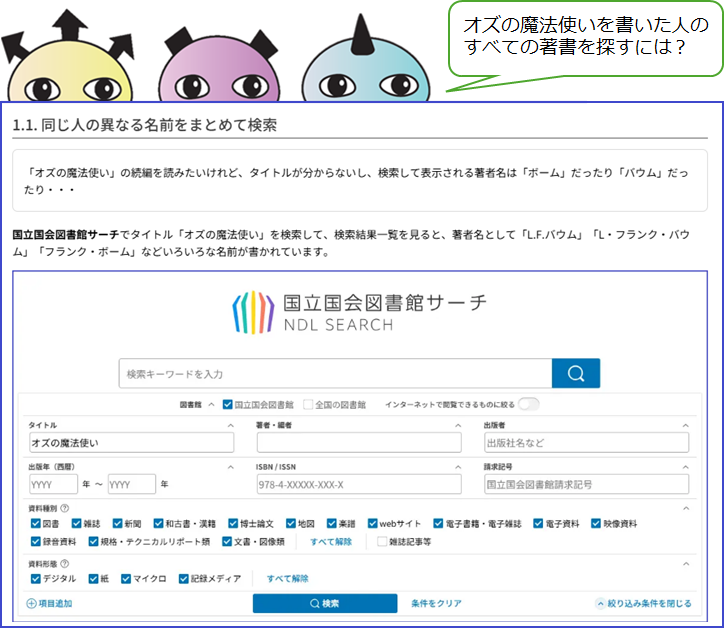Uncheck the 楽譜 checkbox

(x=332, y=523)
